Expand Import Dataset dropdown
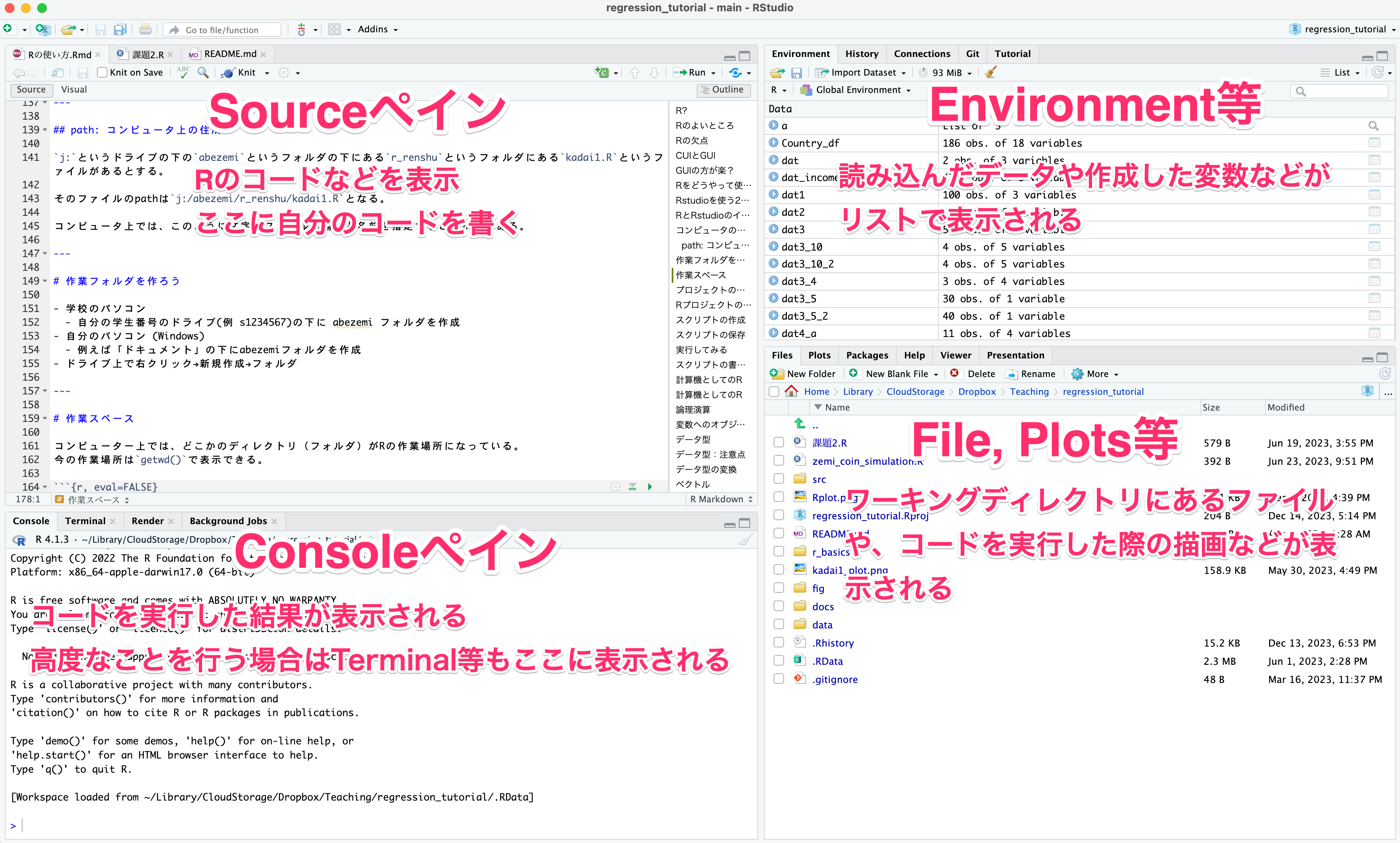This screenshot has width=1400, height=843. [861, 72]
